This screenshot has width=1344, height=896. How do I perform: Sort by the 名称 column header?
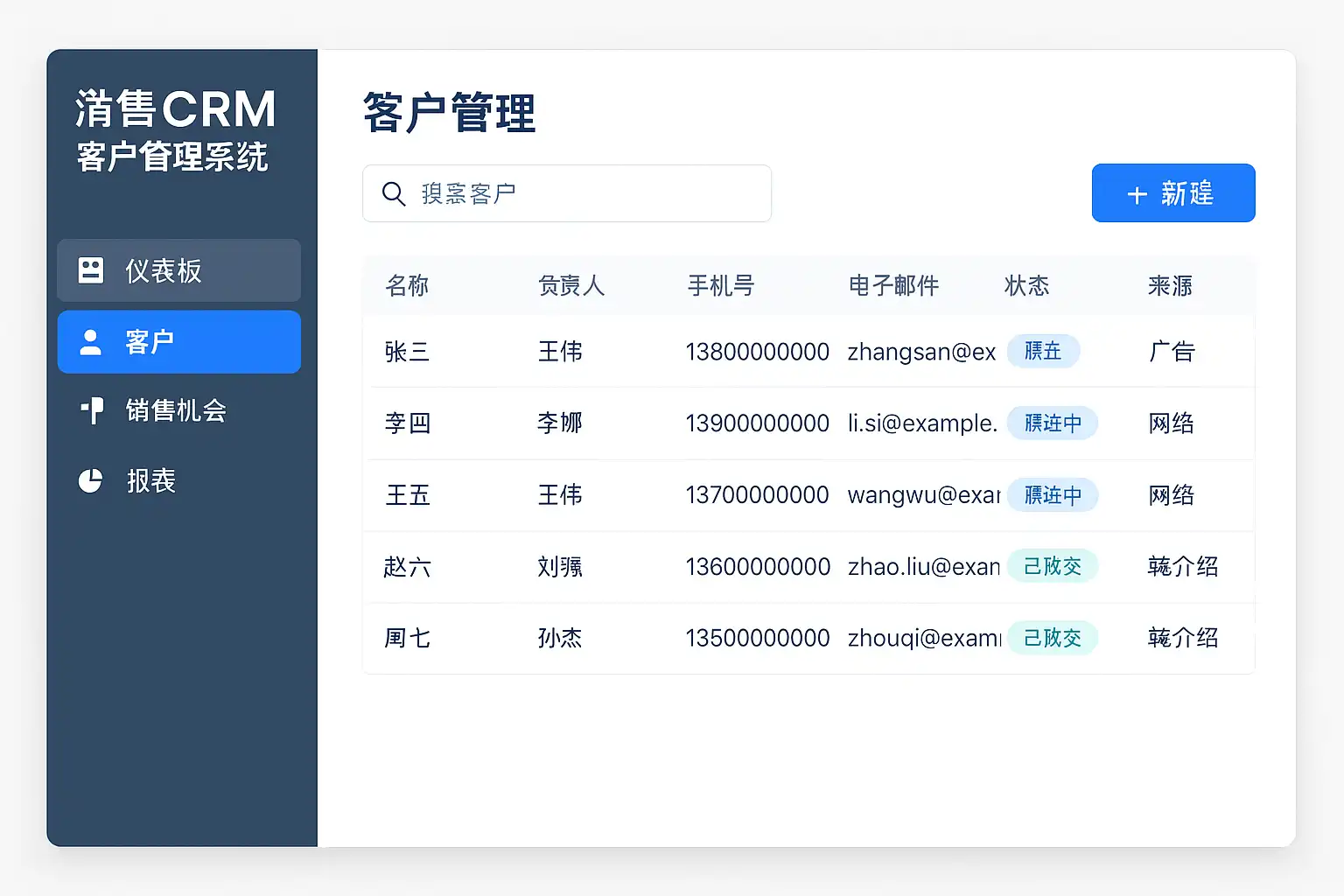coord(407,286)
